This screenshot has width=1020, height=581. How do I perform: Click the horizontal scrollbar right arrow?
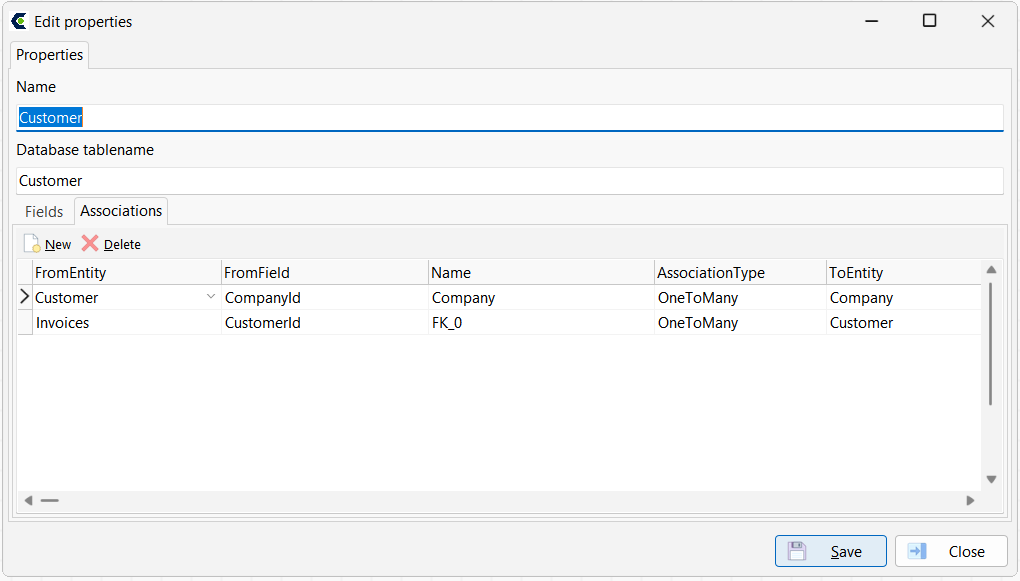pyautogui.click(x=970, y=500)
